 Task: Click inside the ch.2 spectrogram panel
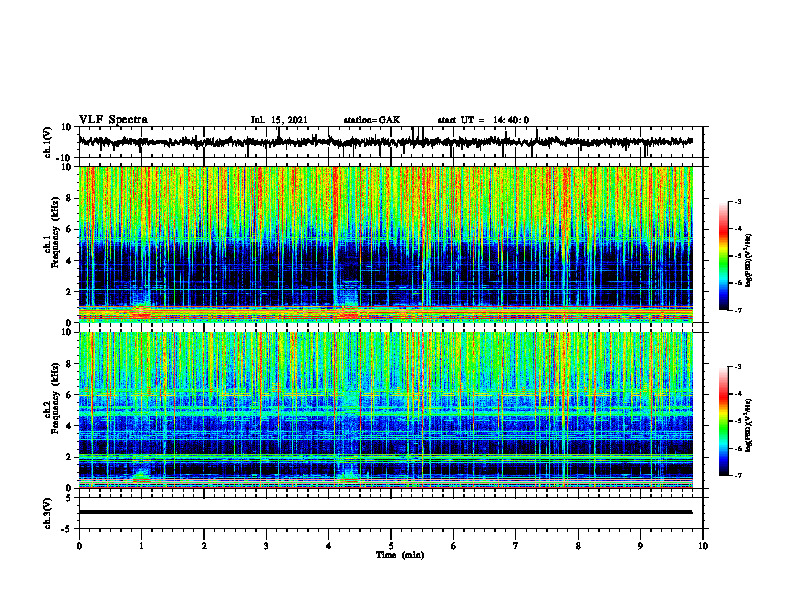pos(386,410)
